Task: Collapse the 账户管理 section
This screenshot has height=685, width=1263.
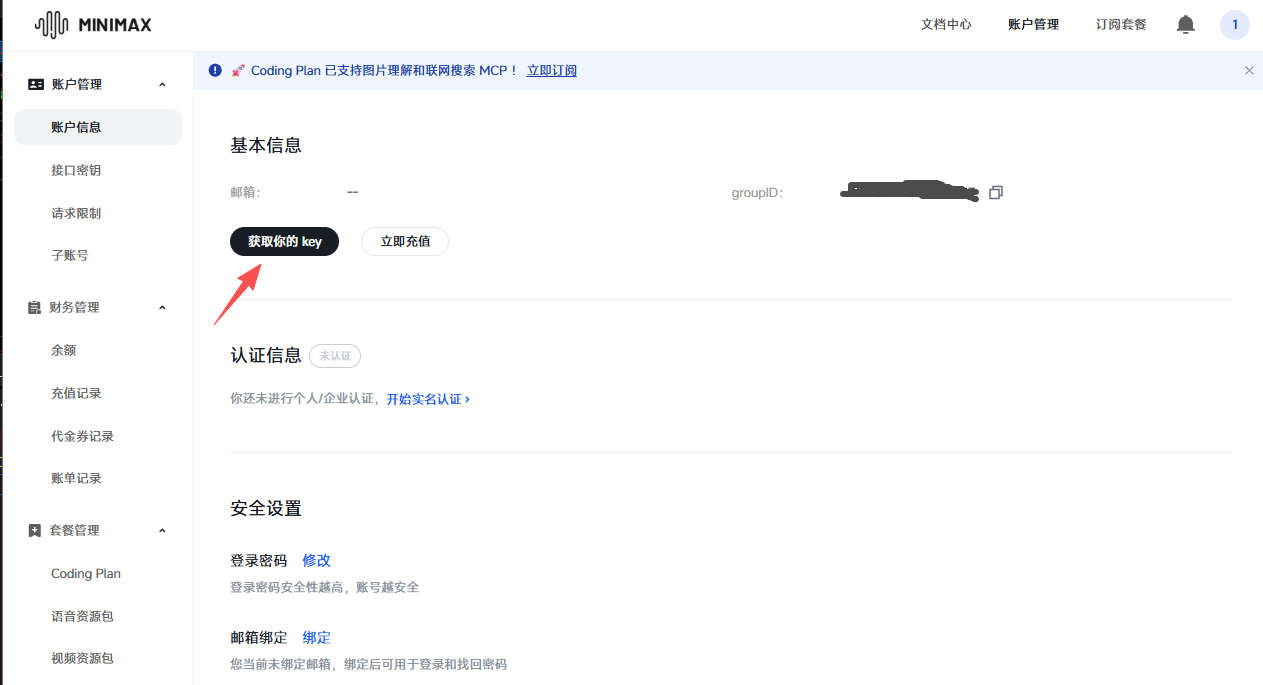Action: coord(162,84)
